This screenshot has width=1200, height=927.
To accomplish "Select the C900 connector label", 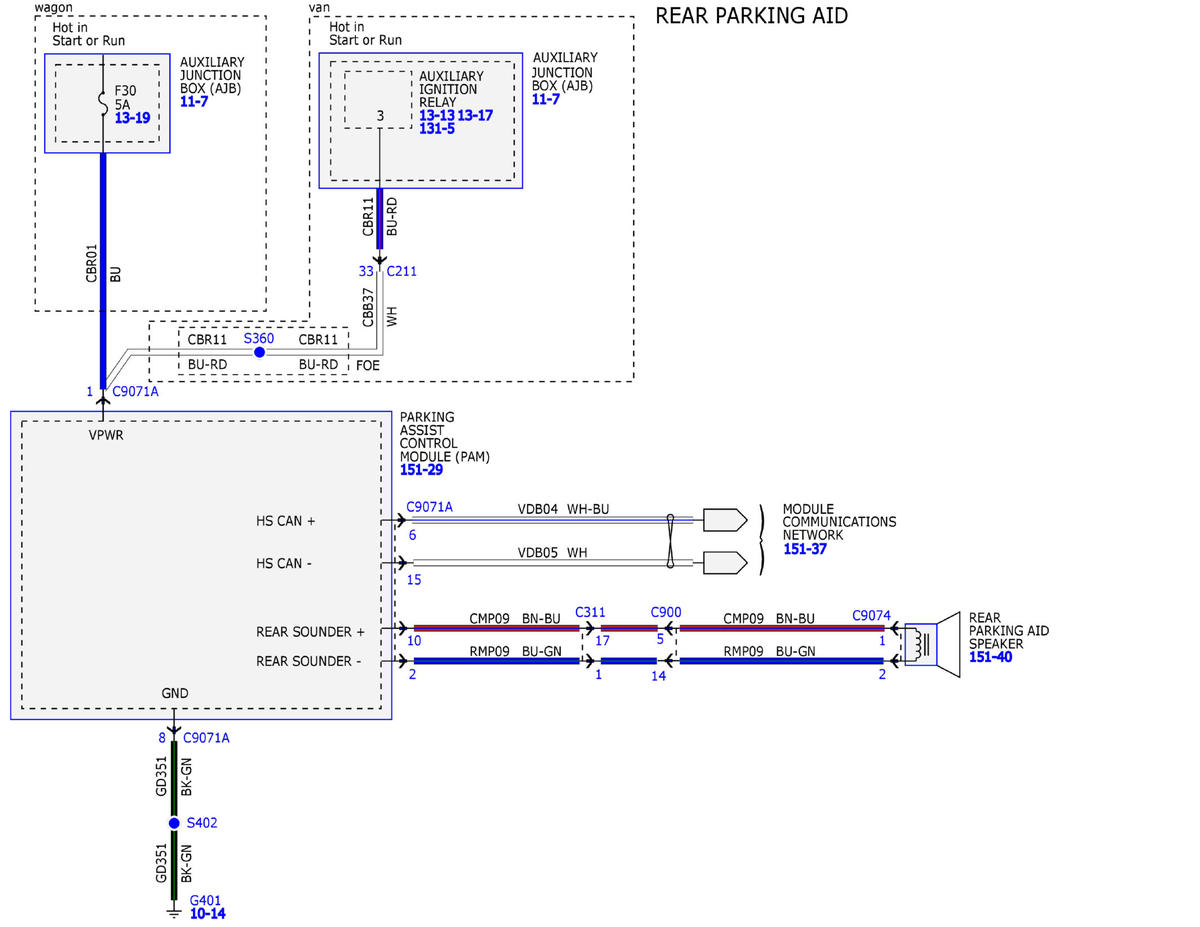I will tap(666, 612).
